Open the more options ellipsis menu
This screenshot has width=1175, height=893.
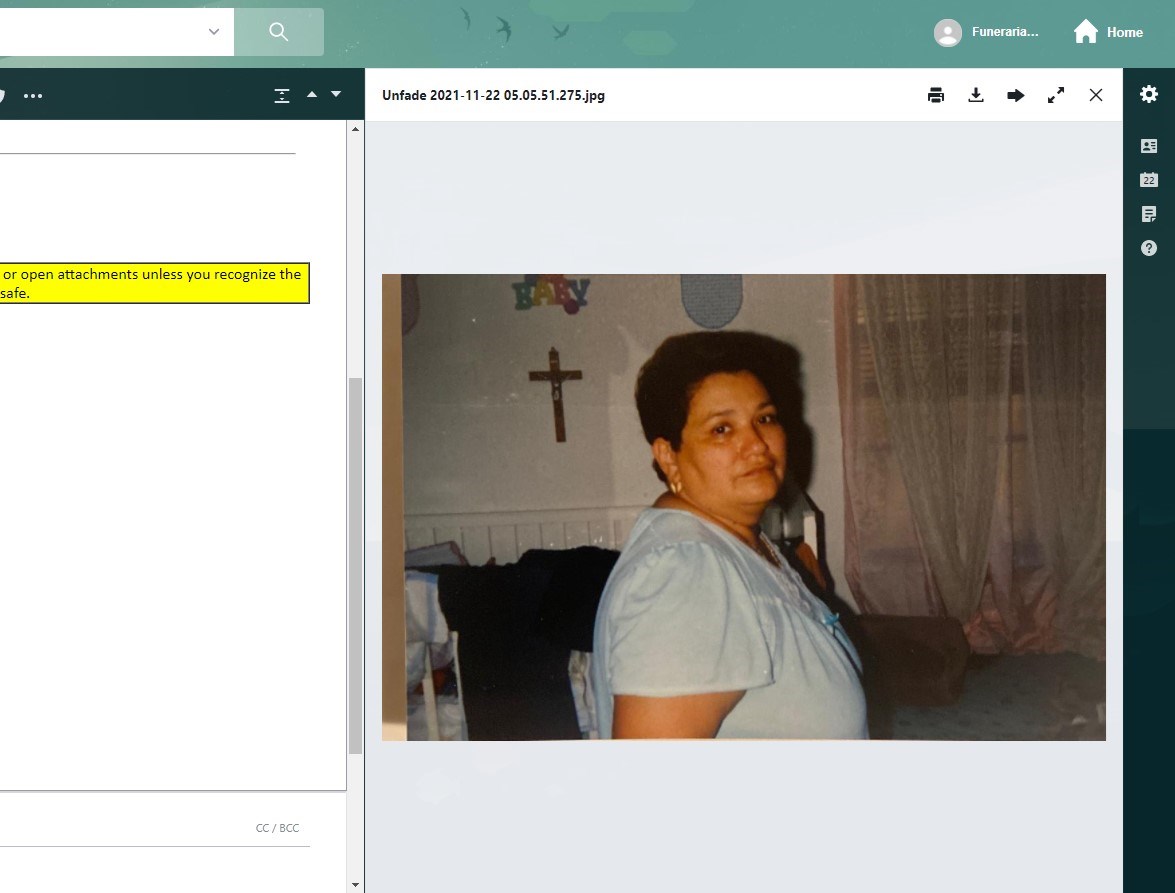tap(33, 95)
